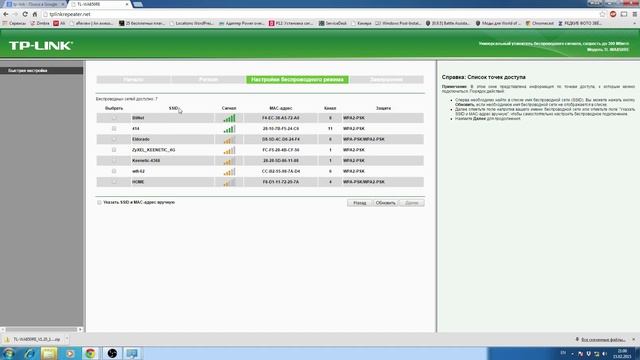Close the downloads bar with the X
This screenshot has width=640, height=360.
point(633,339)
